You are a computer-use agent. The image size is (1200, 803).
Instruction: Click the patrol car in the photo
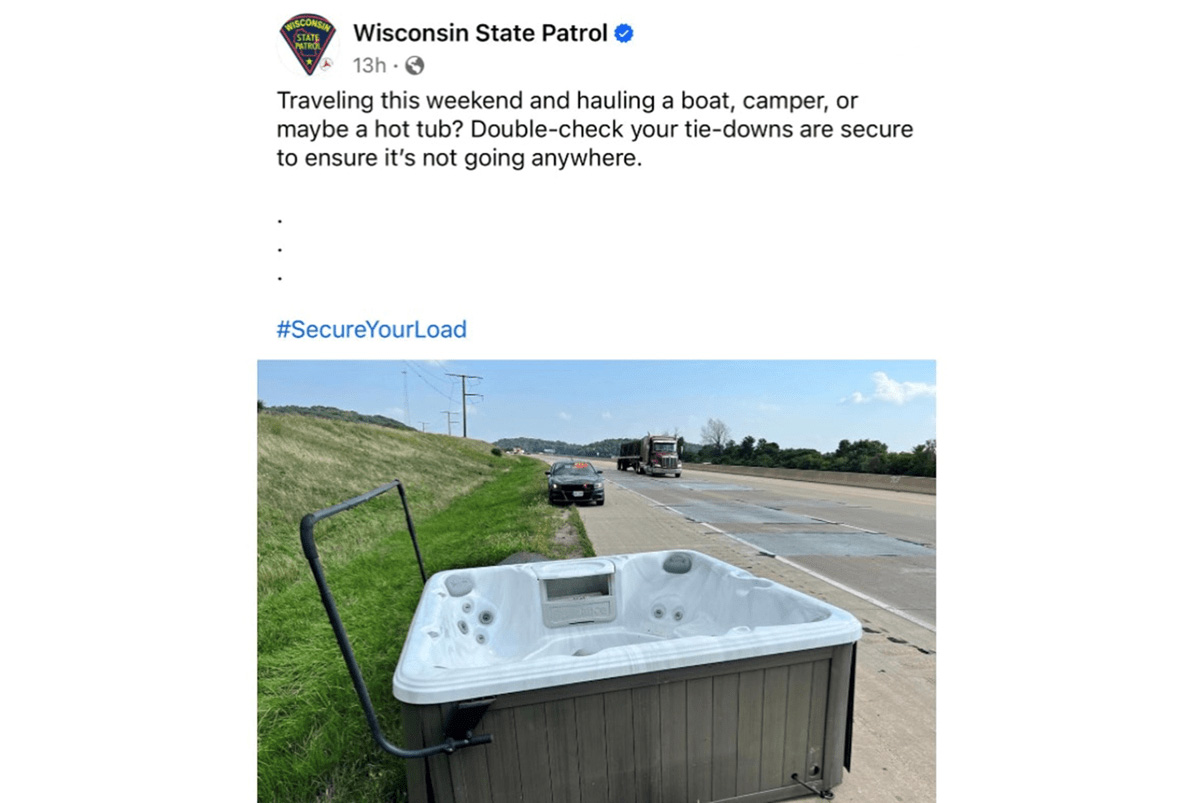576,482
